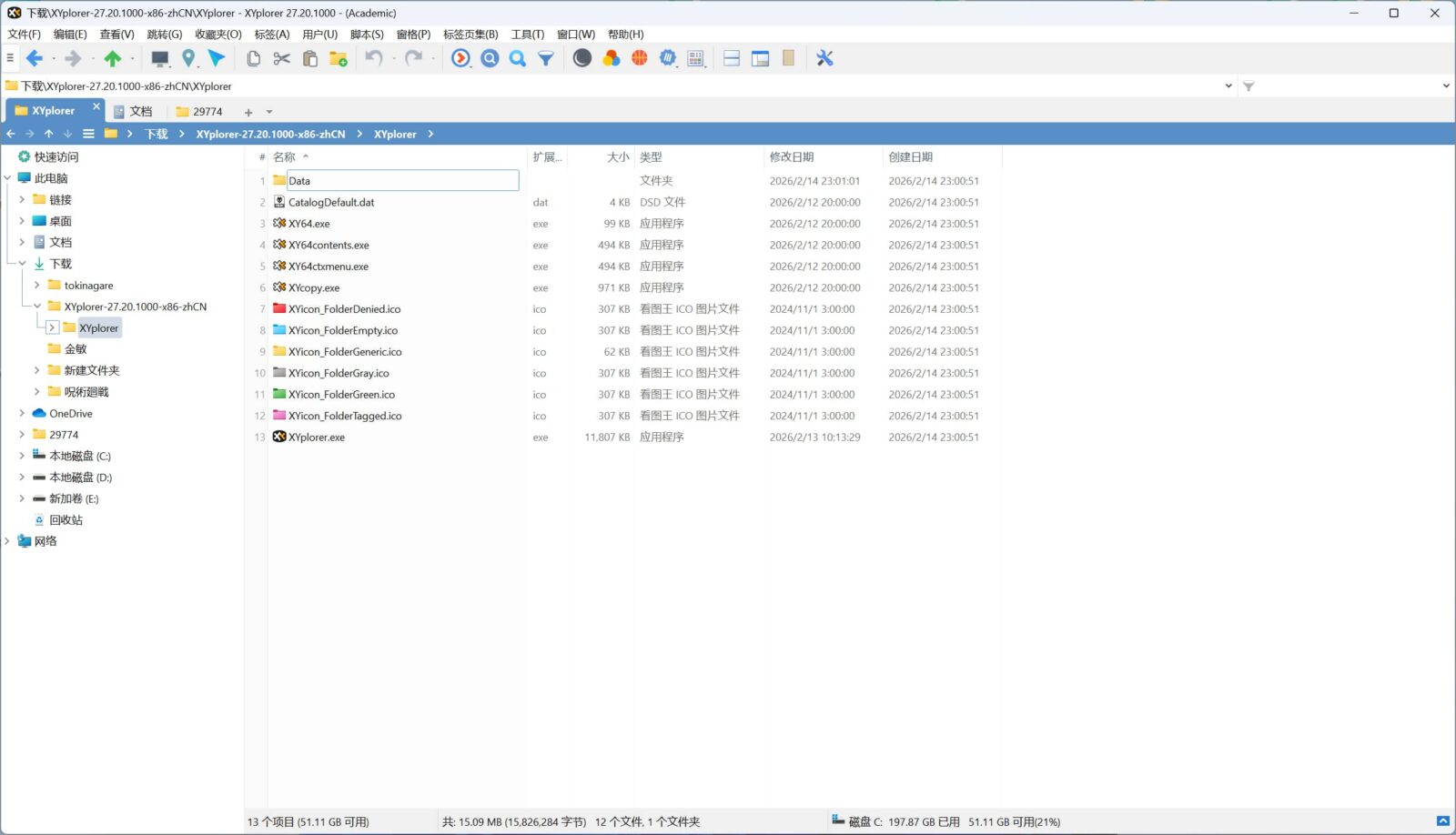Click the Redo toolbar icon
This screenshot has width=1456, height=835.
click(413, 58)
